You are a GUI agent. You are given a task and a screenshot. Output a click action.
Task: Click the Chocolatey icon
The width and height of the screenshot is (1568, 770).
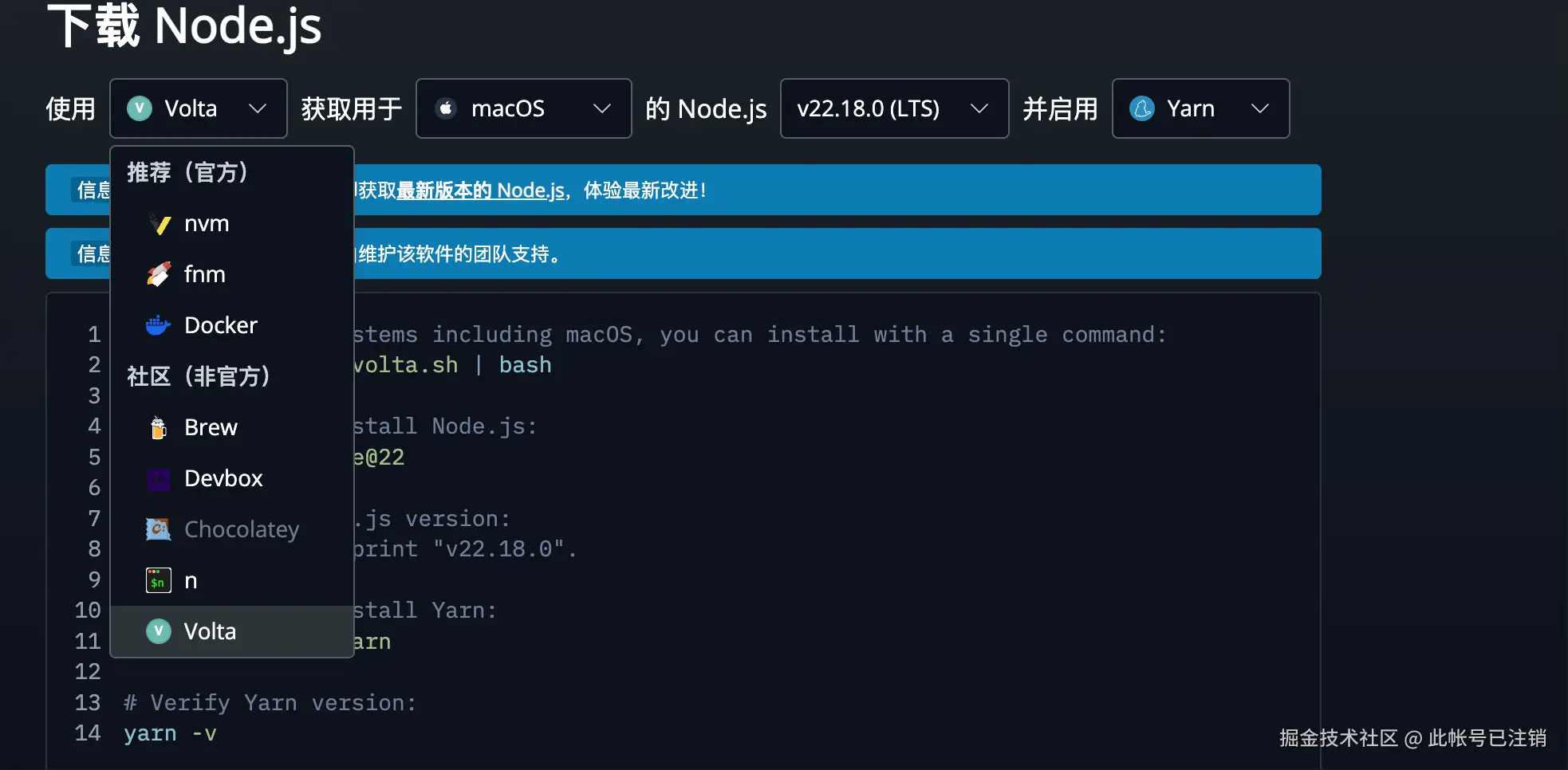(158, 528)
